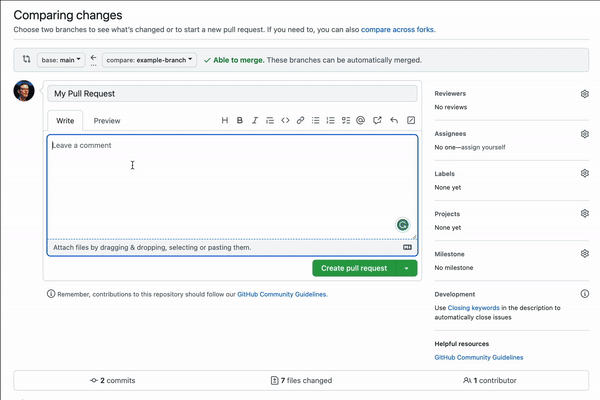Click the assign yourself link
The image size is (600, 400).
(483, 147)
